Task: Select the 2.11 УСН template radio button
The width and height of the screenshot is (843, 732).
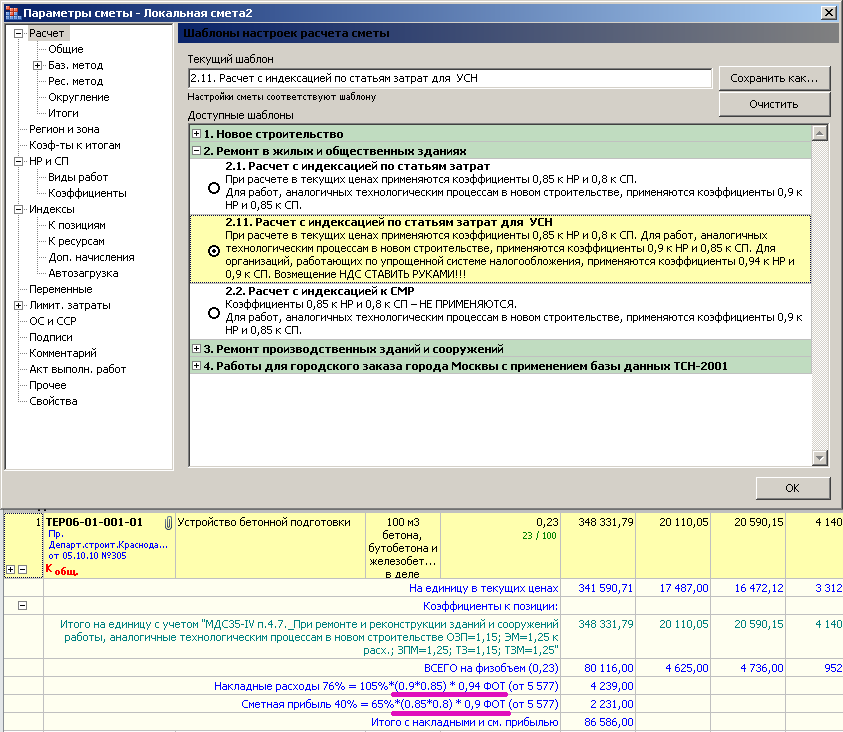Action: coord(213,250)
